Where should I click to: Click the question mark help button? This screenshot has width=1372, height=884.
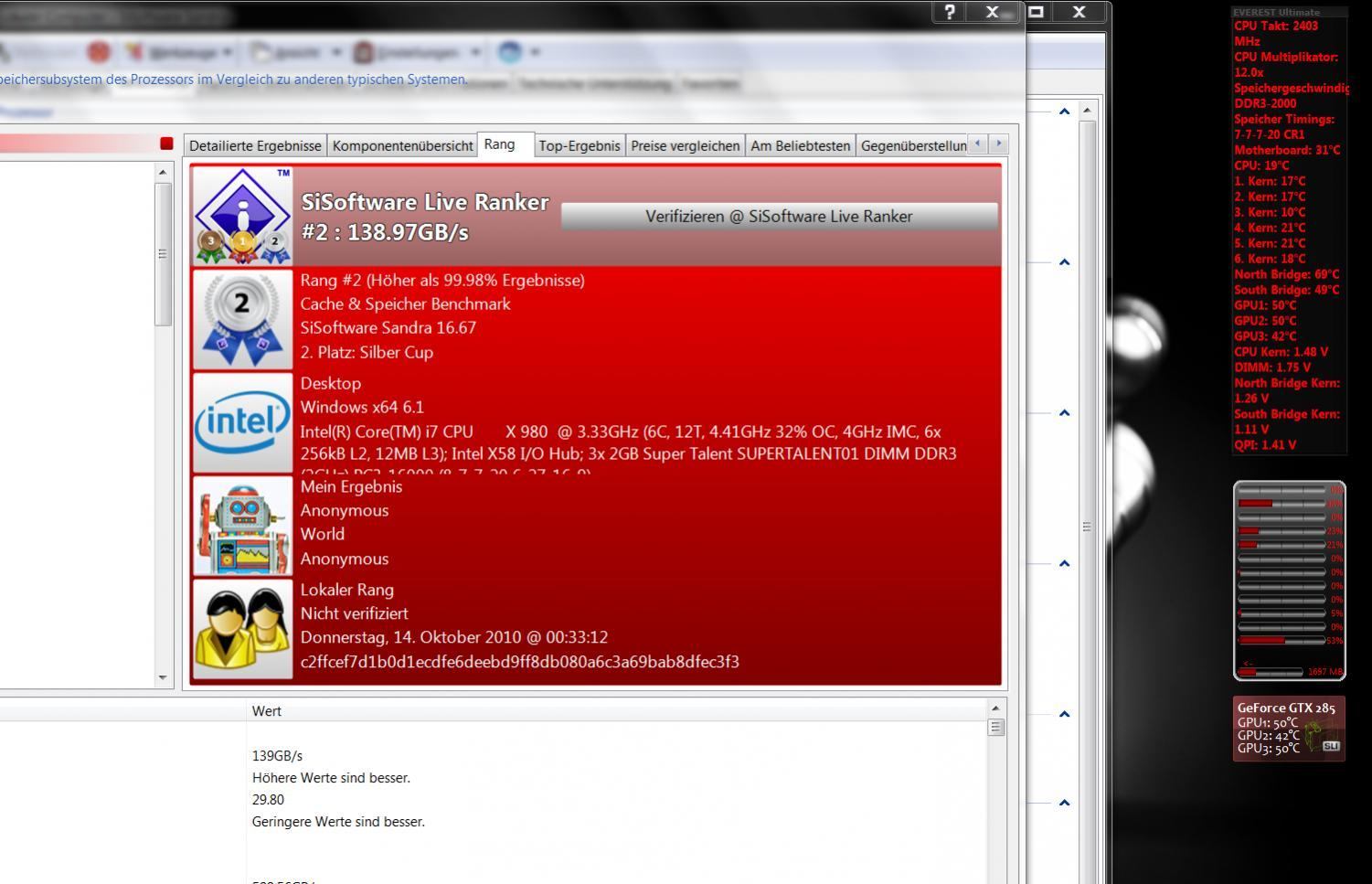(x=950, y=12)
